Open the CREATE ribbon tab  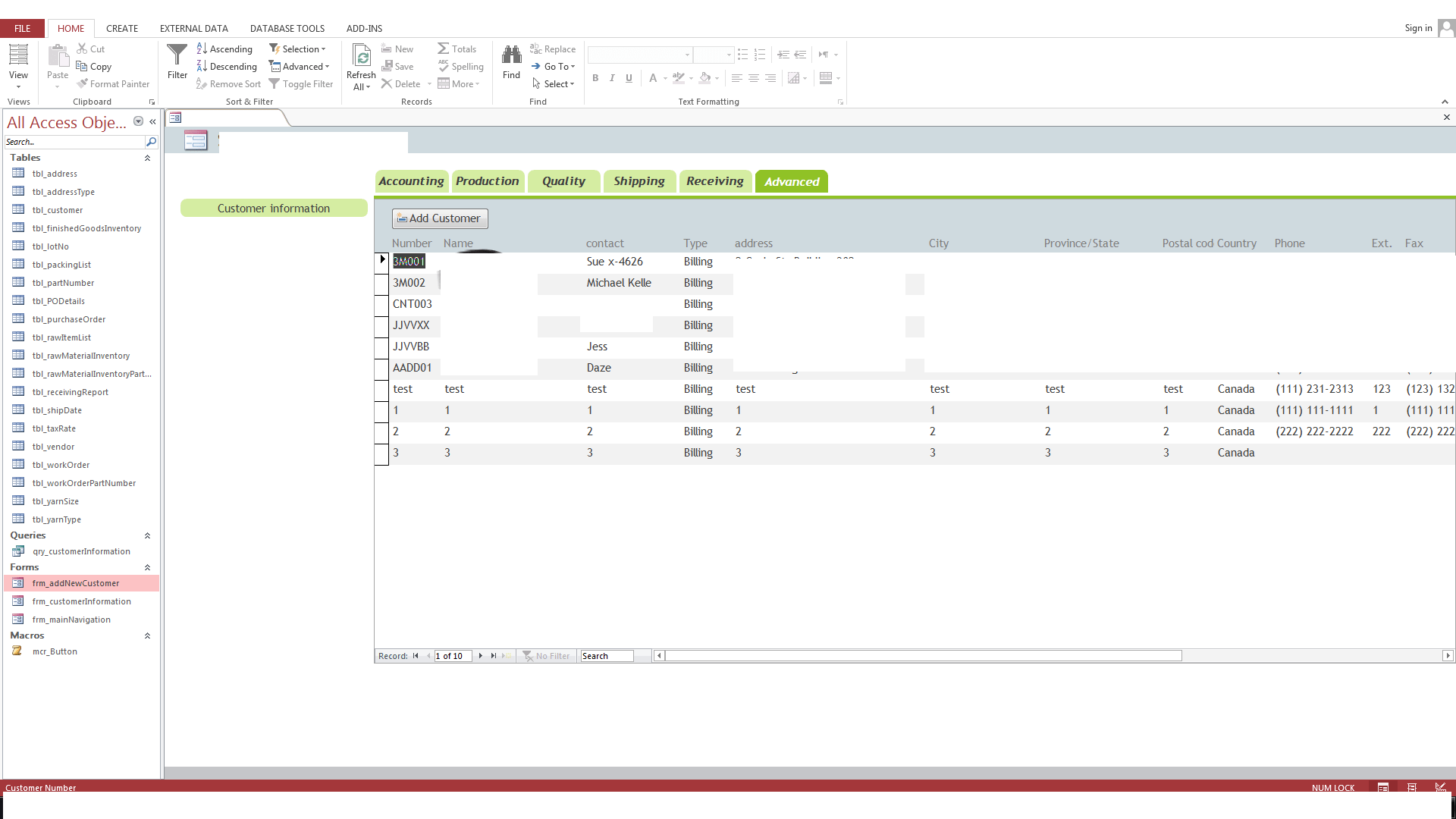[x=122, y=28]
